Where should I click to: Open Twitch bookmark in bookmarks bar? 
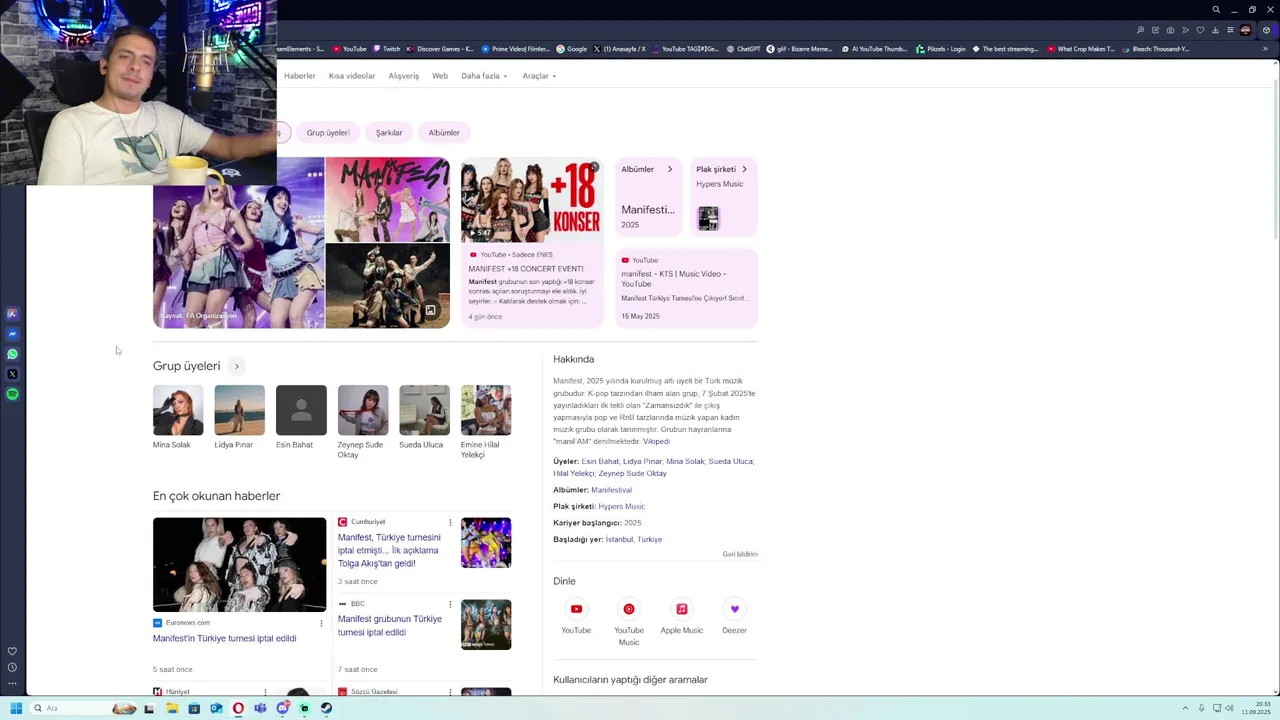386,49
